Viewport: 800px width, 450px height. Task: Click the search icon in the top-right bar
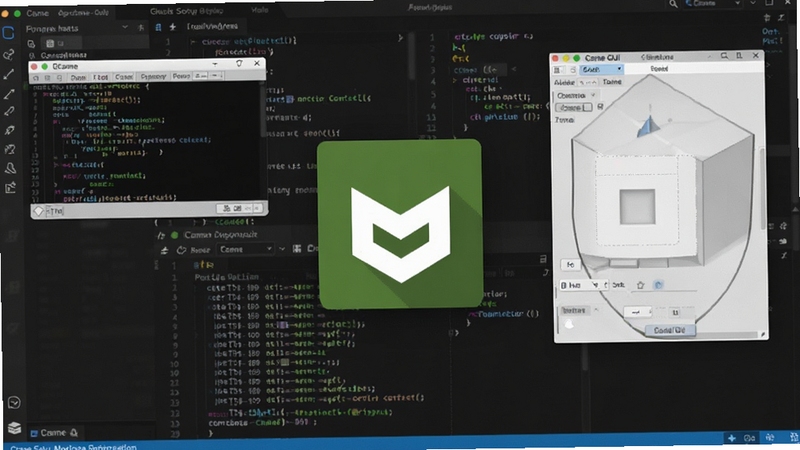click(x=673, y=4)
